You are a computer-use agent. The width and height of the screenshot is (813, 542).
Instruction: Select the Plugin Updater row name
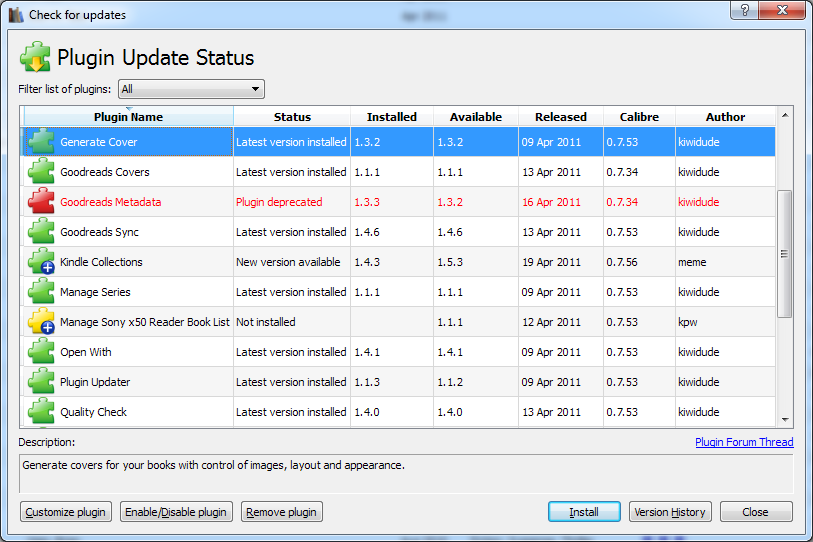point(95,382)
